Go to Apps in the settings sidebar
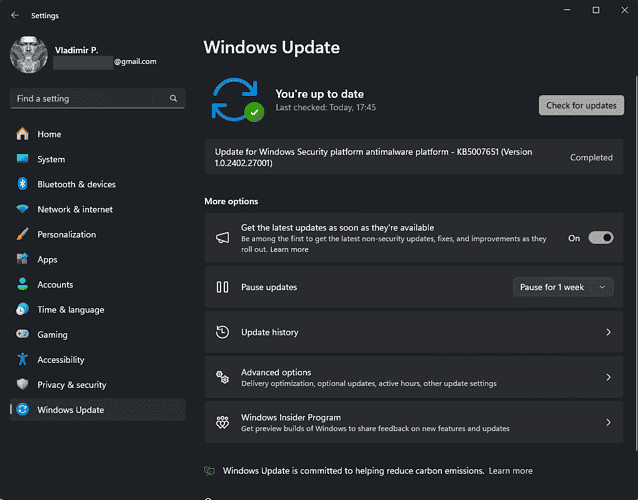This screenshot has width=638, height=500. [47, 260]
